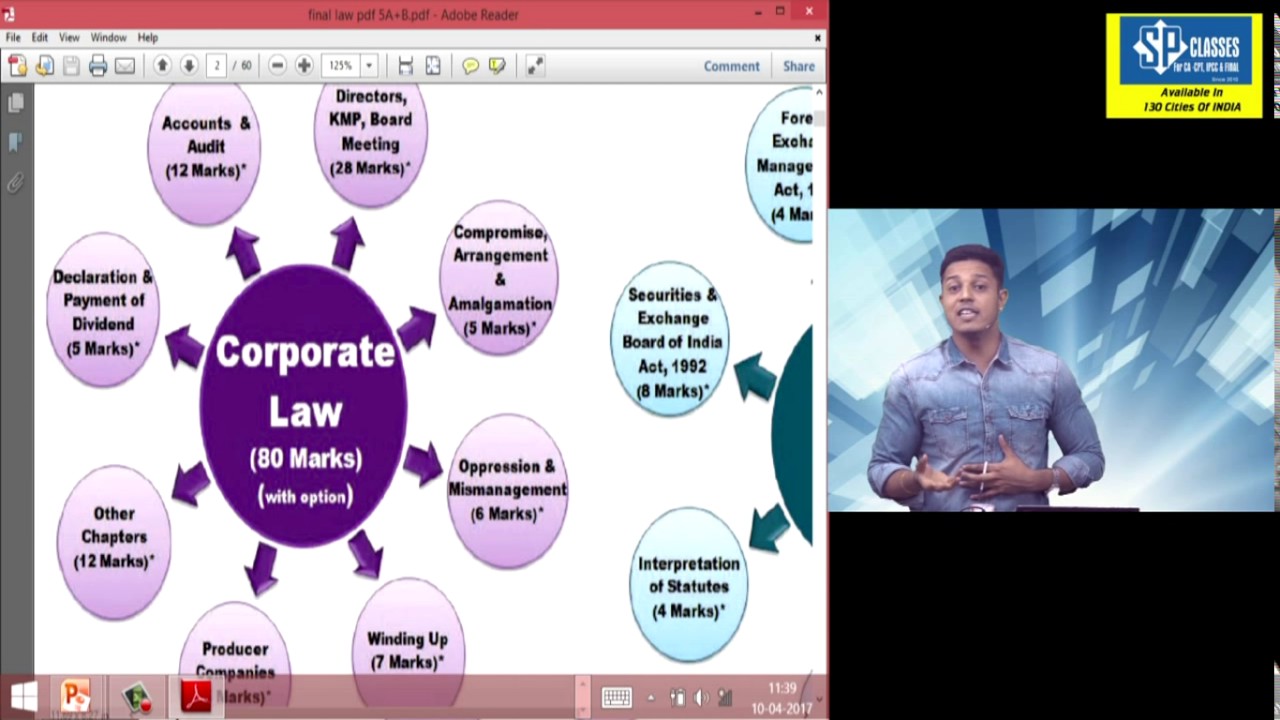Click the Oppression & Mismanagement bubble
This screenshot has height=720, width=1280.
point(507,490)
